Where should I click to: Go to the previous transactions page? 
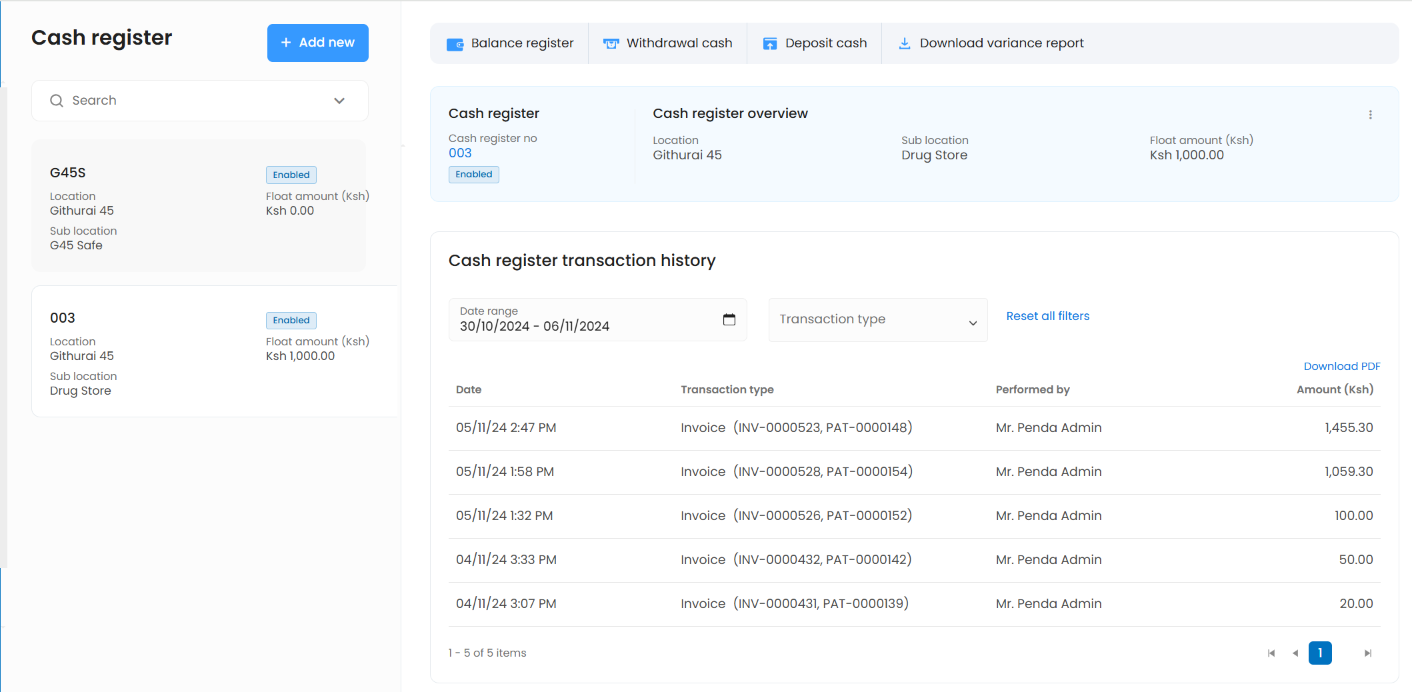coord(1295,653)
